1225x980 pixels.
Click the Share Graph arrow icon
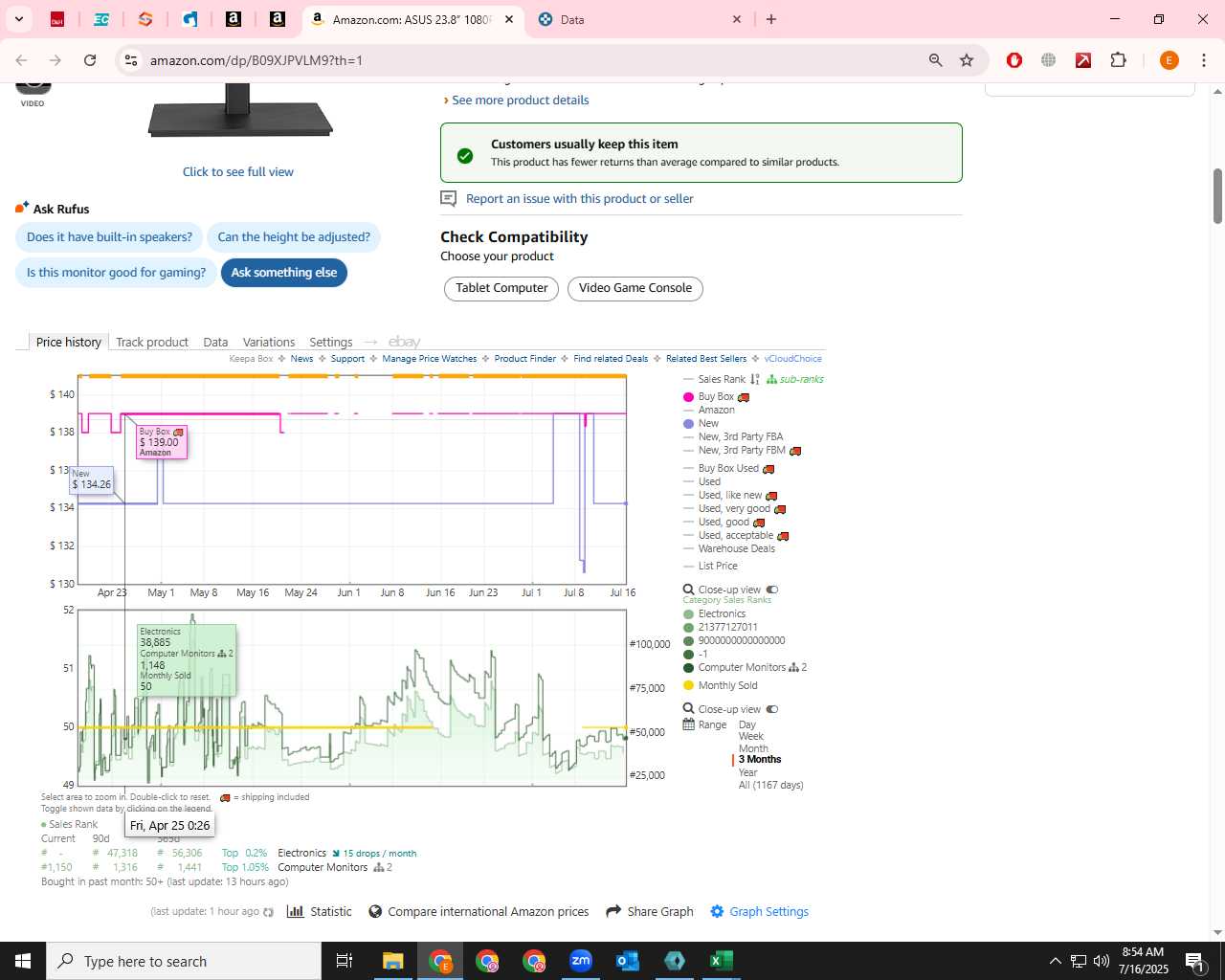pos(613,911)
